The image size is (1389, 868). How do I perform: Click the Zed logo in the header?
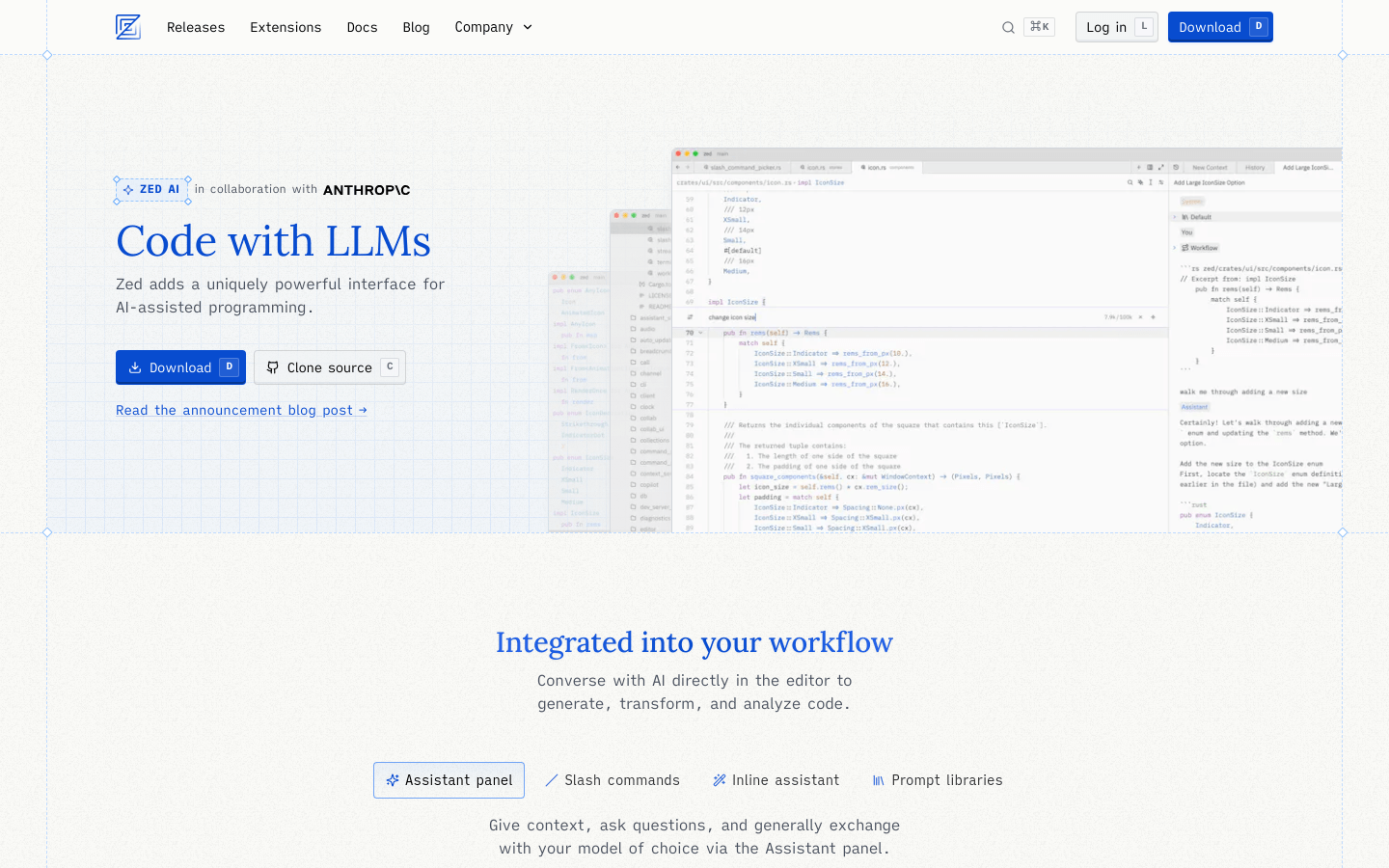[128, 27]
